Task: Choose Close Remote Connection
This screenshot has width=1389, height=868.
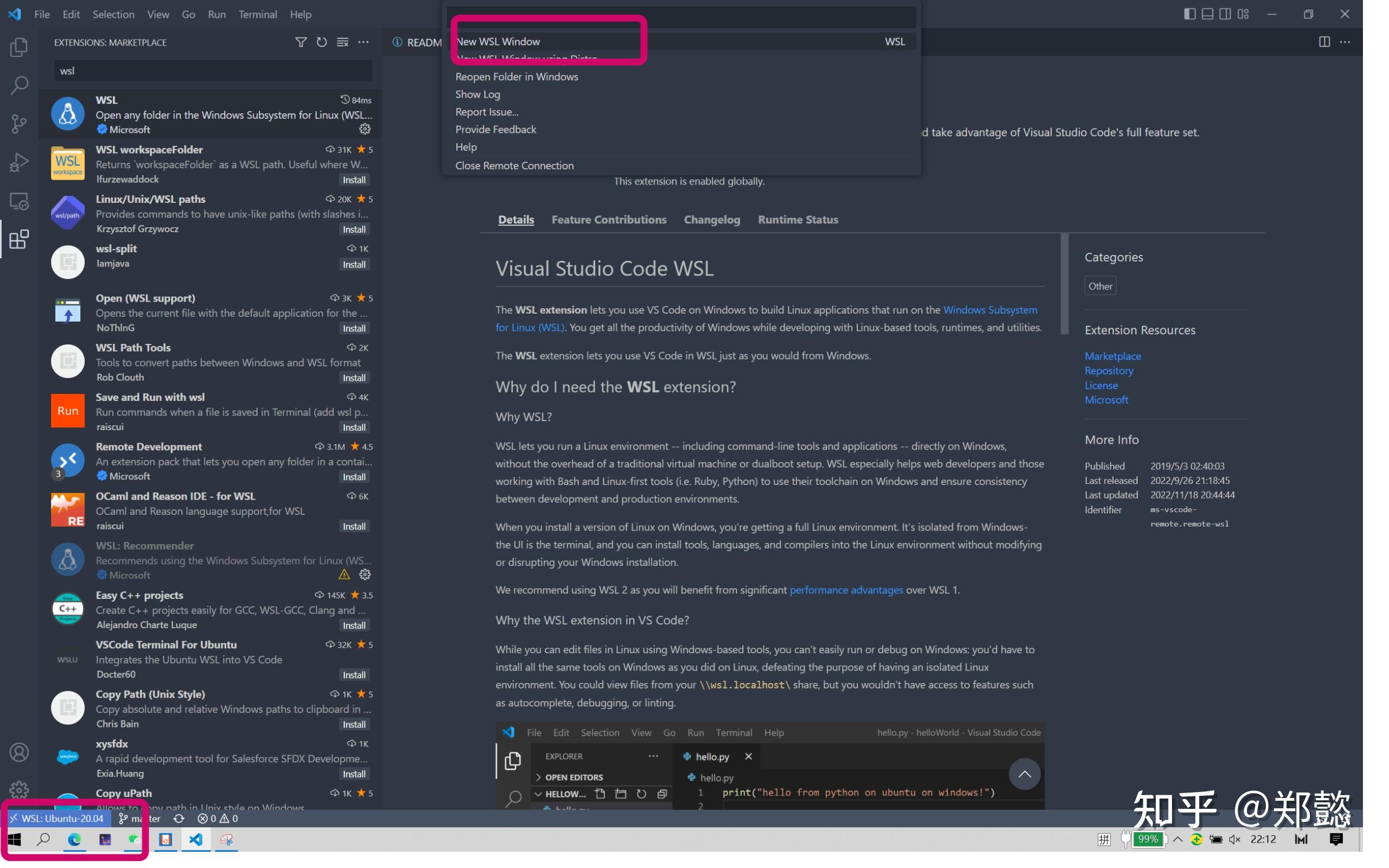Action: tap(681, 165)
